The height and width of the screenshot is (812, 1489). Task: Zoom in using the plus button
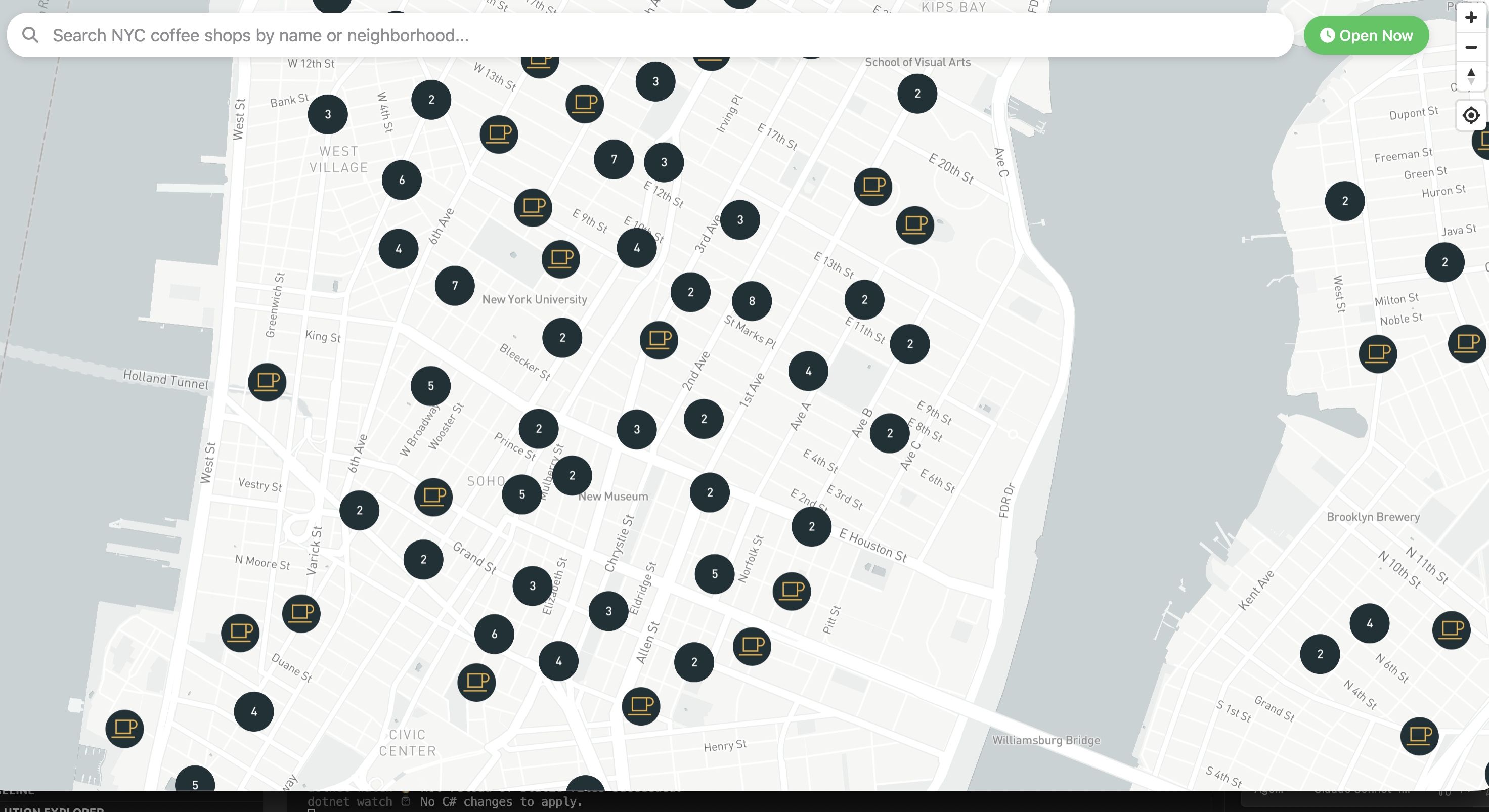1471,17
